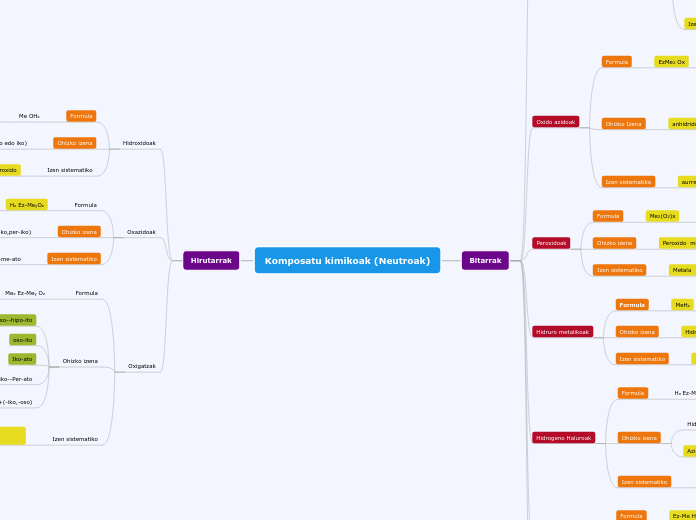
Task: Click the Oxigatzak branch label
Action: pos(142,366)
